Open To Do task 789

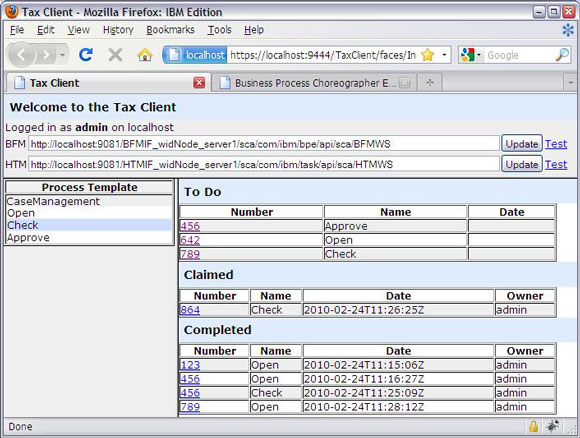[x=190, y=254]
